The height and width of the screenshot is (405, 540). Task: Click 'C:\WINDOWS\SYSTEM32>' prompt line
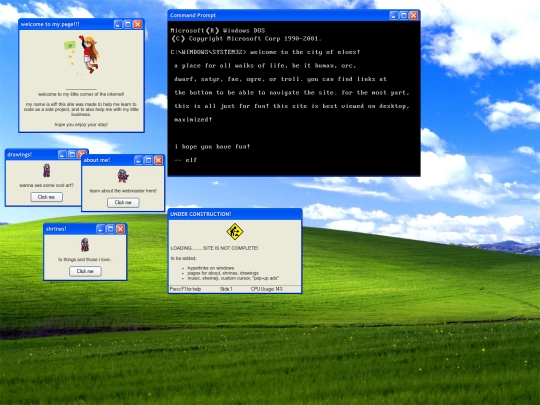coord(266,52)
